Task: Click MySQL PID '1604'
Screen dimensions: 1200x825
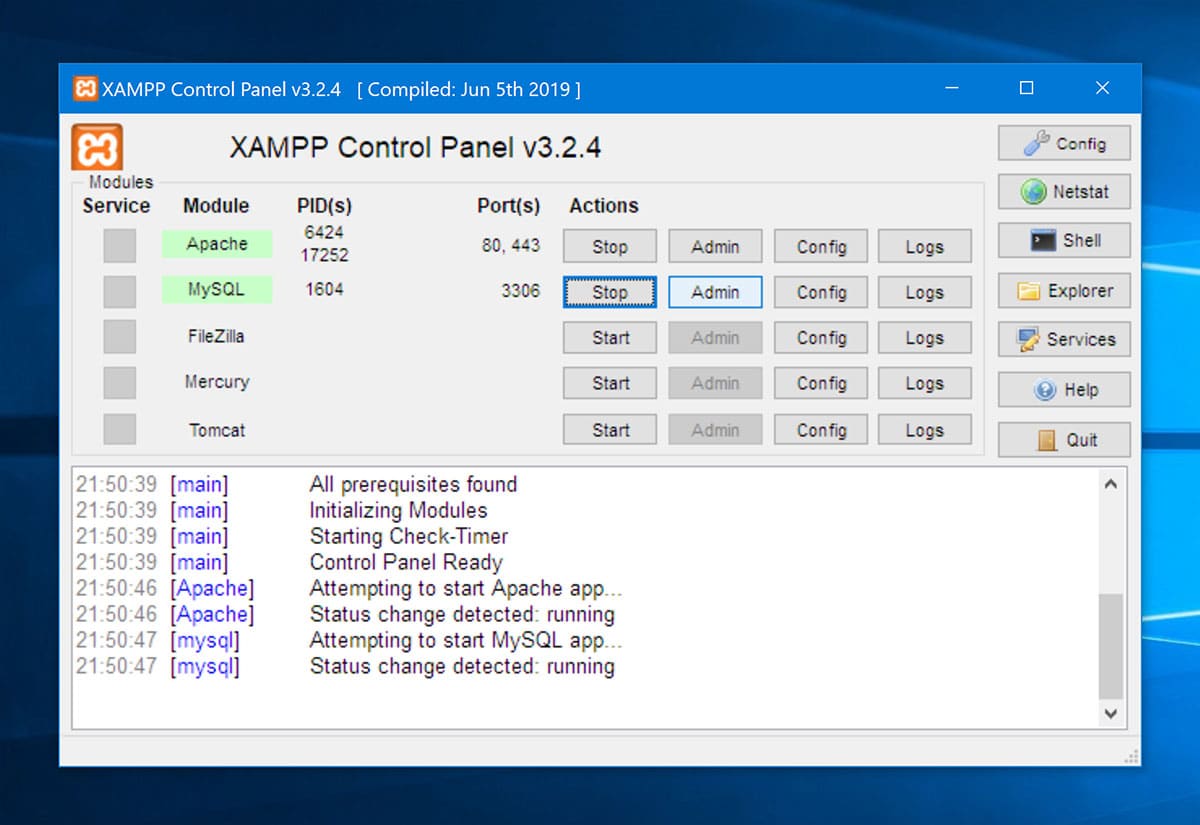Action: (x=325, y=289)
